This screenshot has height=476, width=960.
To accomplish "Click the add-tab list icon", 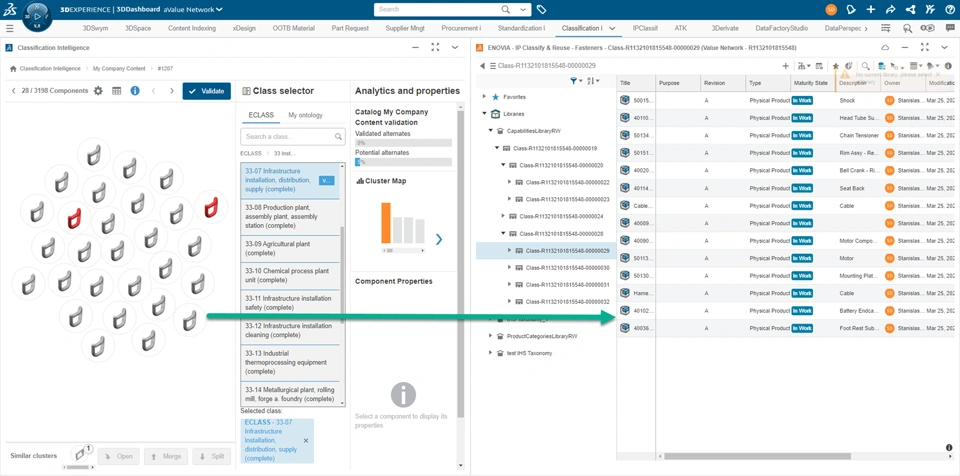I will pyautogui.click(x=885, y=28).
